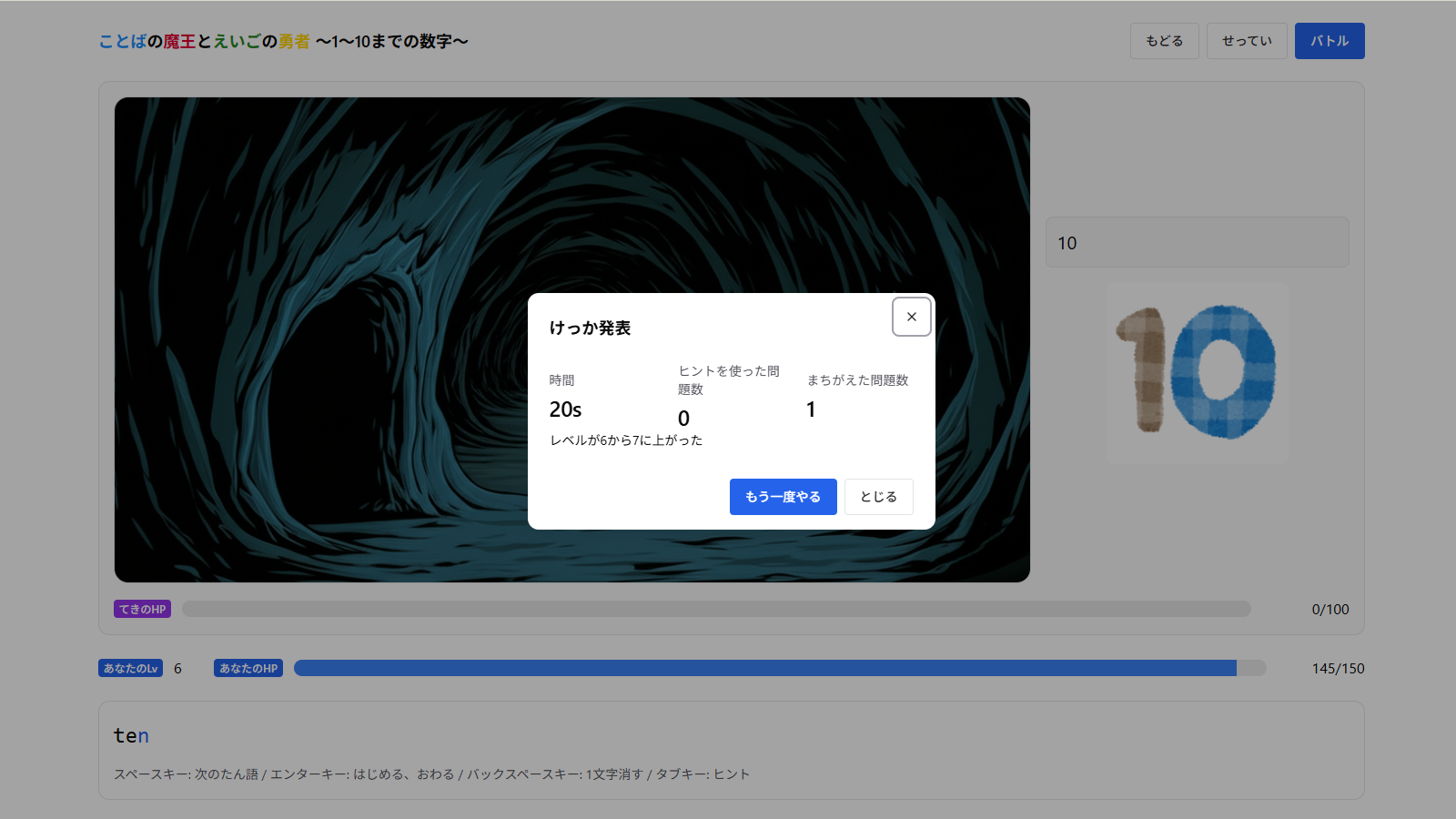Click the typed word ten at the bottom
The image size is (1456, 819).
pos(130,735)
